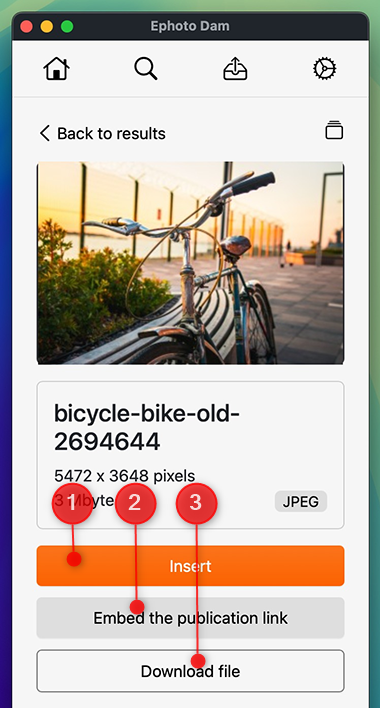
Task: Click the stacked collection icon
Action: point(334,130)
